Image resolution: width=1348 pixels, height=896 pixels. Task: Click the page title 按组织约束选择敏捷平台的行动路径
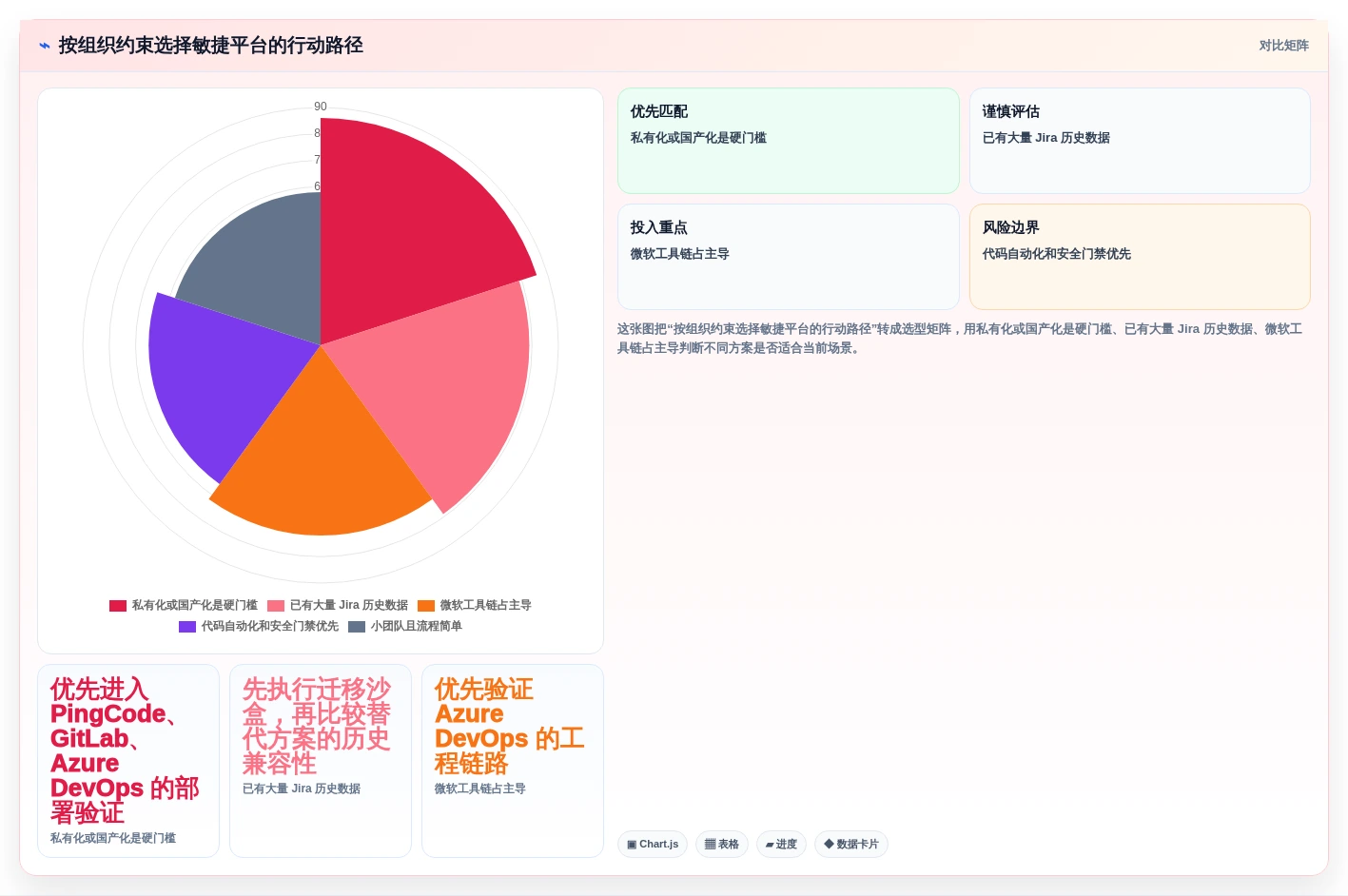coord(211,46)
